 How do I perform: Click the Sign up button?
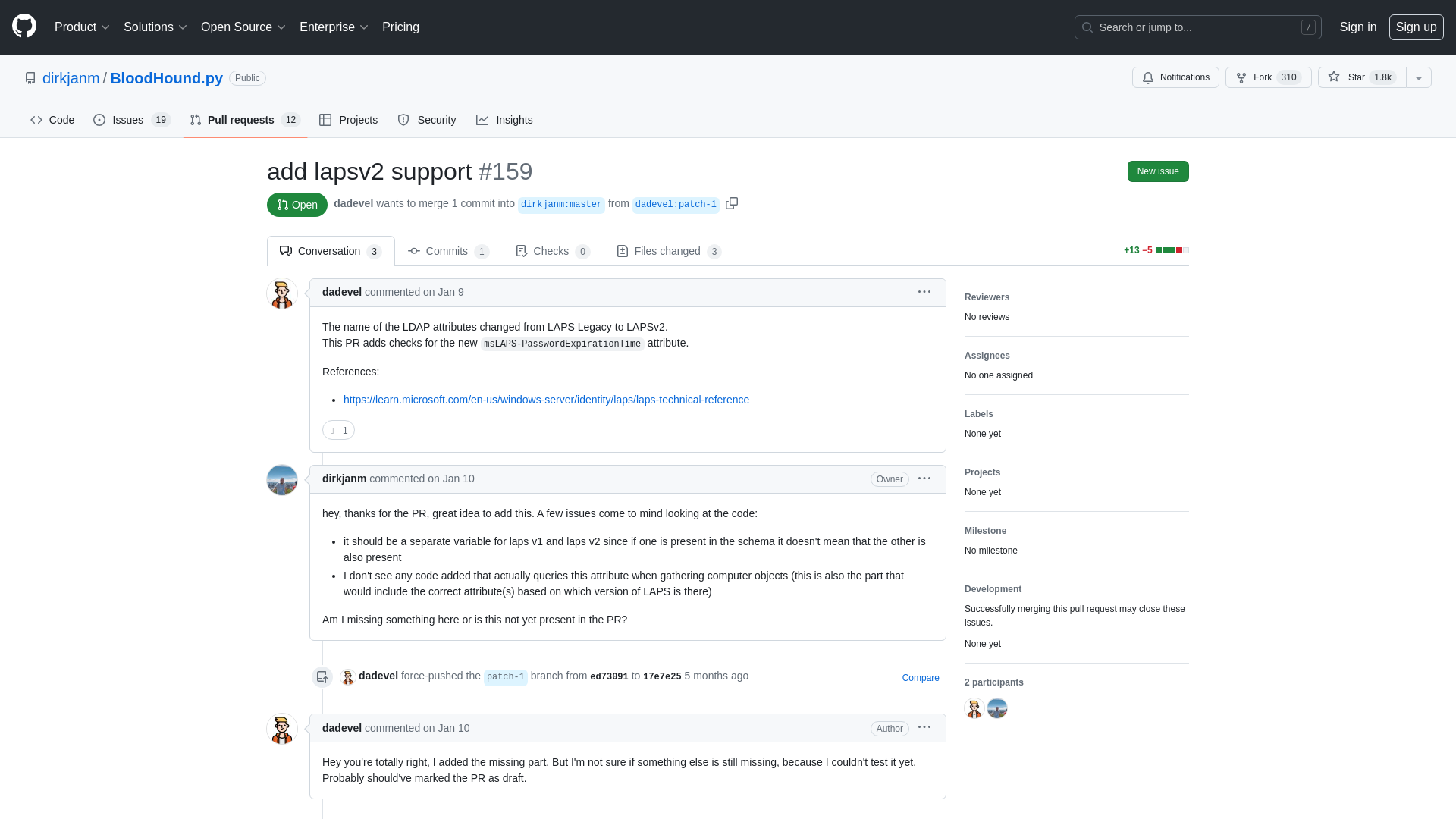1416,27
